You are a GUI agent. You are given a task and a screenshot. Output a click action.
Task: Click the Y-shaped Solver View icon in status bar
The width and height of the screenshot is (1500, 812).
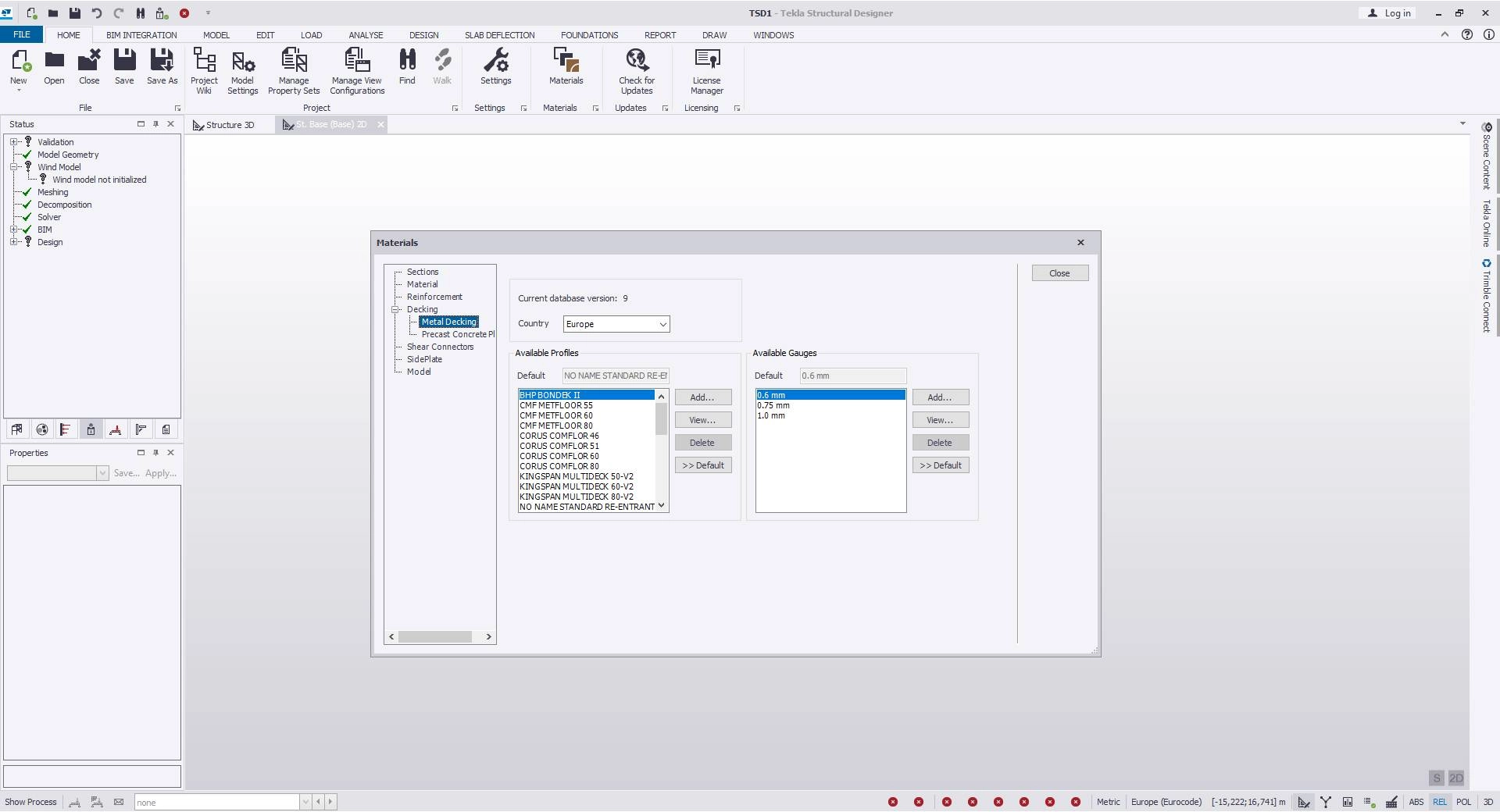click(x=1326, y=802)
